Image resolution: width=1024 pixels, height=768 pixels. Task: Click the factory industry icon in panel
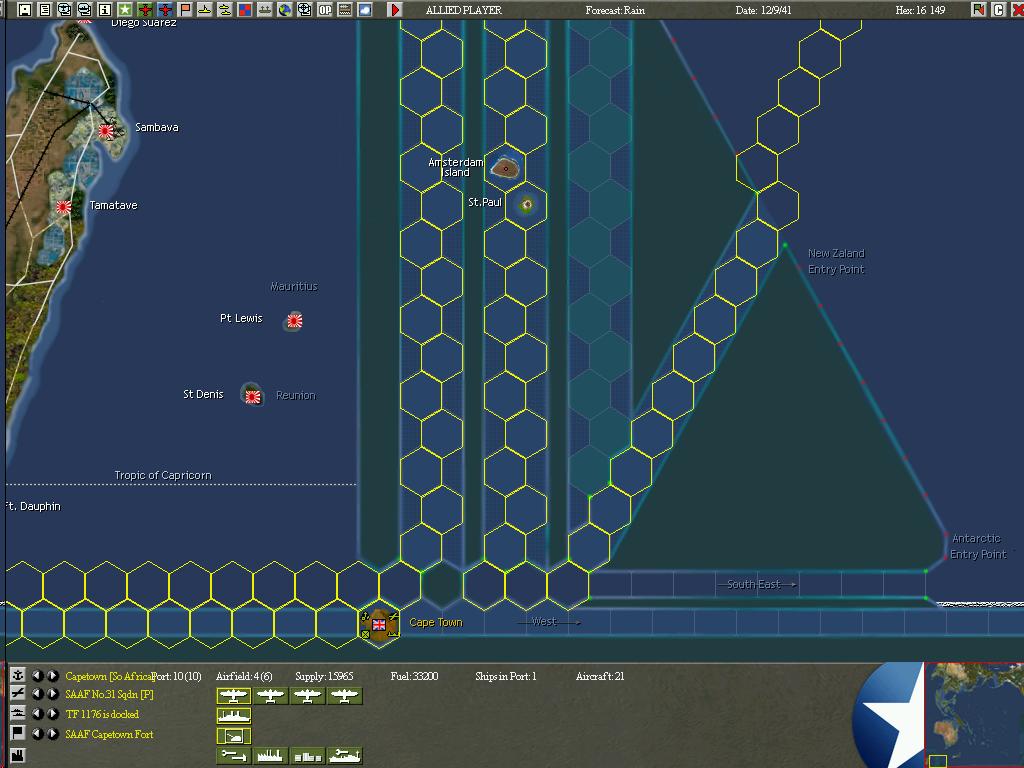[x=18, y=755]
